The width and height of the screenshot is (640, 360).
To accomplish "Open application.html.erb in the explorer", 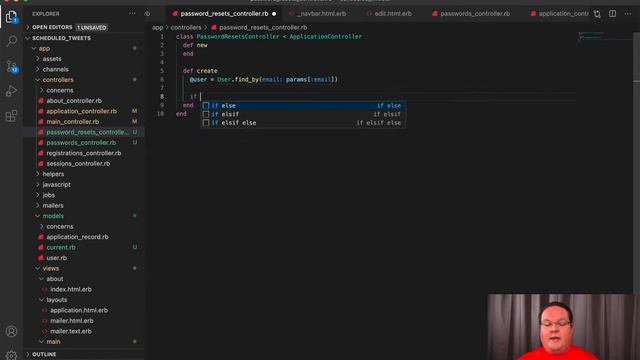I will (79, 311).
